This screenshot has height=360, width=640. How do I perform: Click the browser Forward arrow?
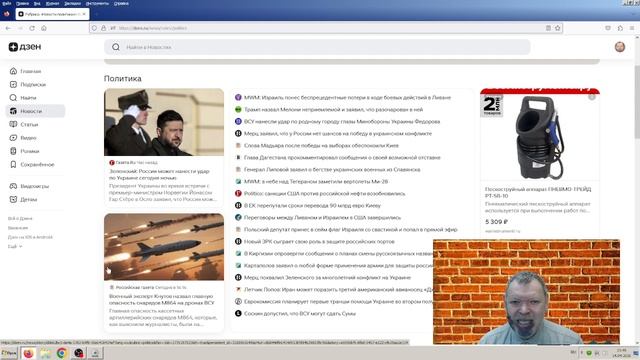20,28
